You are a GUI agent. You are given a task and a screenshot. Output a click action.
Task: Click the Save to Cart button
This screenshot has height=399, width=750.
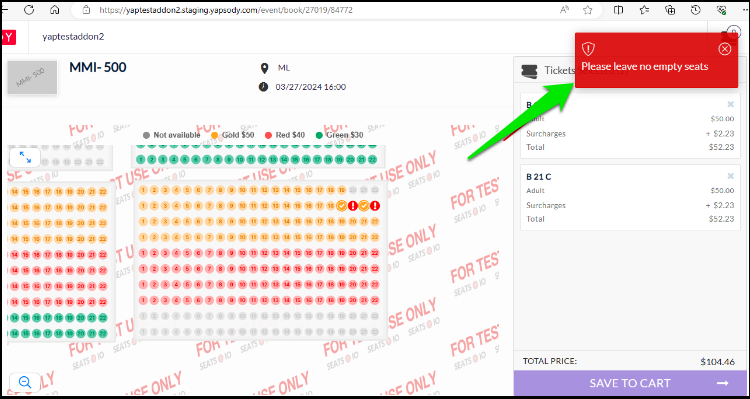point(631,383)
